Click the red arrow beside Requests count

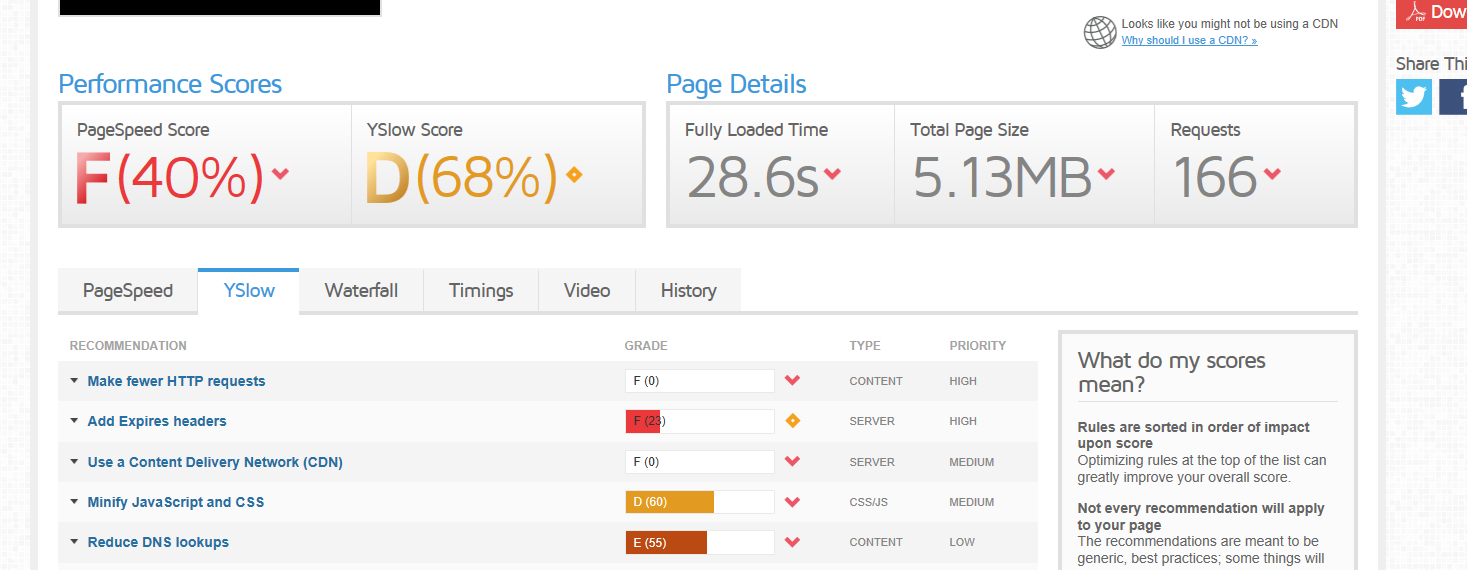pos(1272,174)
